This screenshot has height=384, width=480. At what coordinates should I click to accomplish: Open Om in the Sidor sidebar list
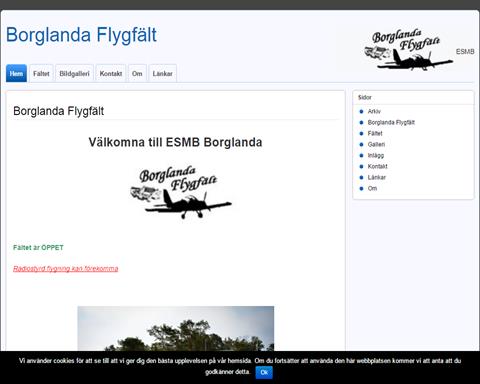pyautogui.click(x=372, y=188)
